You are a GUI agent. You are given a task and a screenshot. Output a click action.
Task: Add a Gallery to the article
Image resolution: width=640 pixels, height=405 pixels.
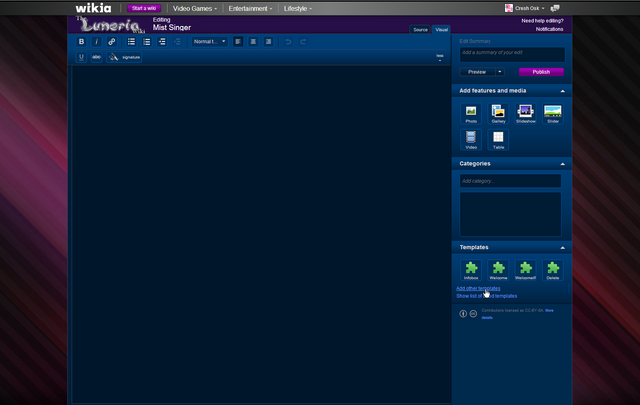[x=498, y=113]
